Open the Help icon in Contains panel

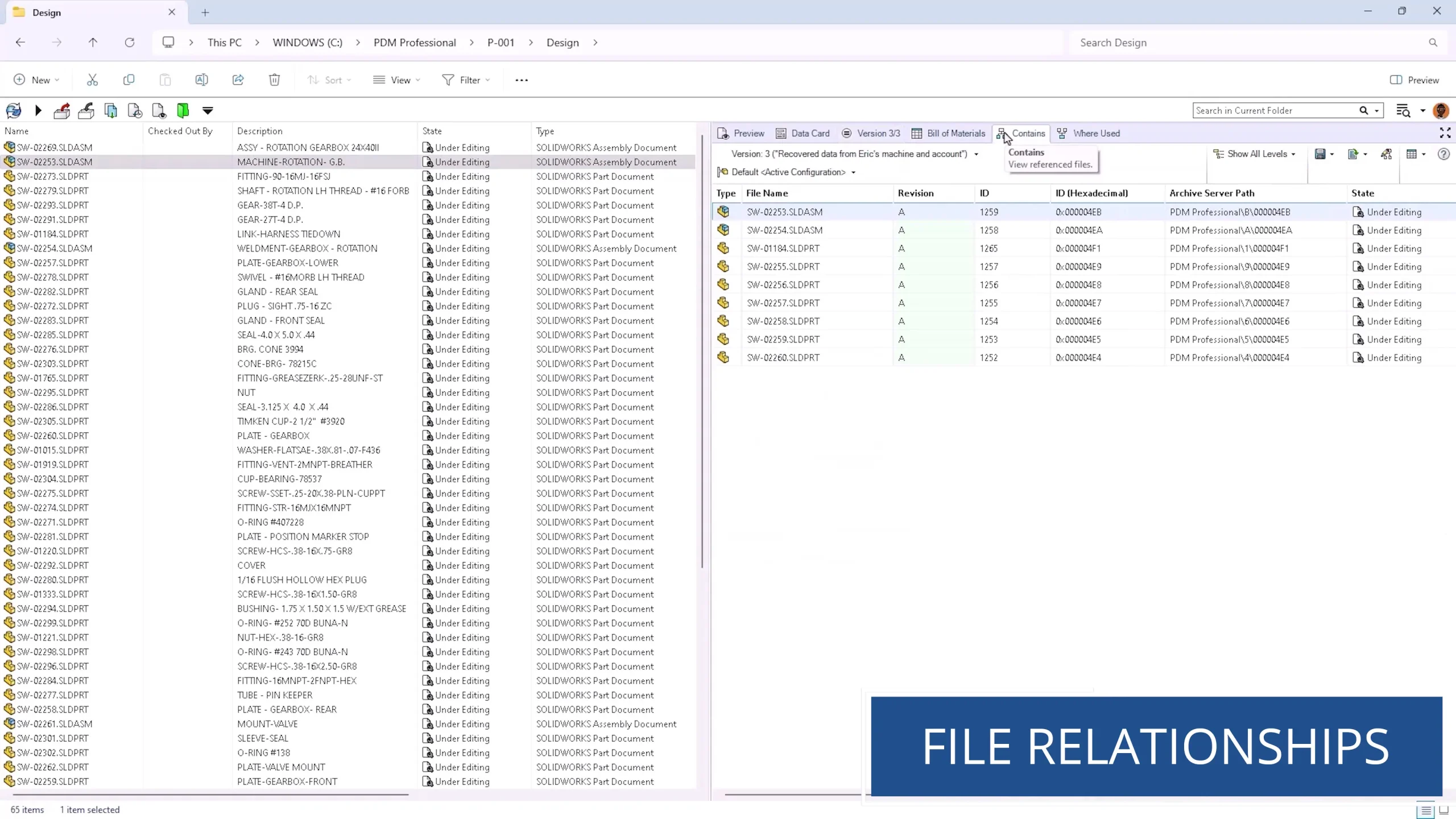point(1444,154)
